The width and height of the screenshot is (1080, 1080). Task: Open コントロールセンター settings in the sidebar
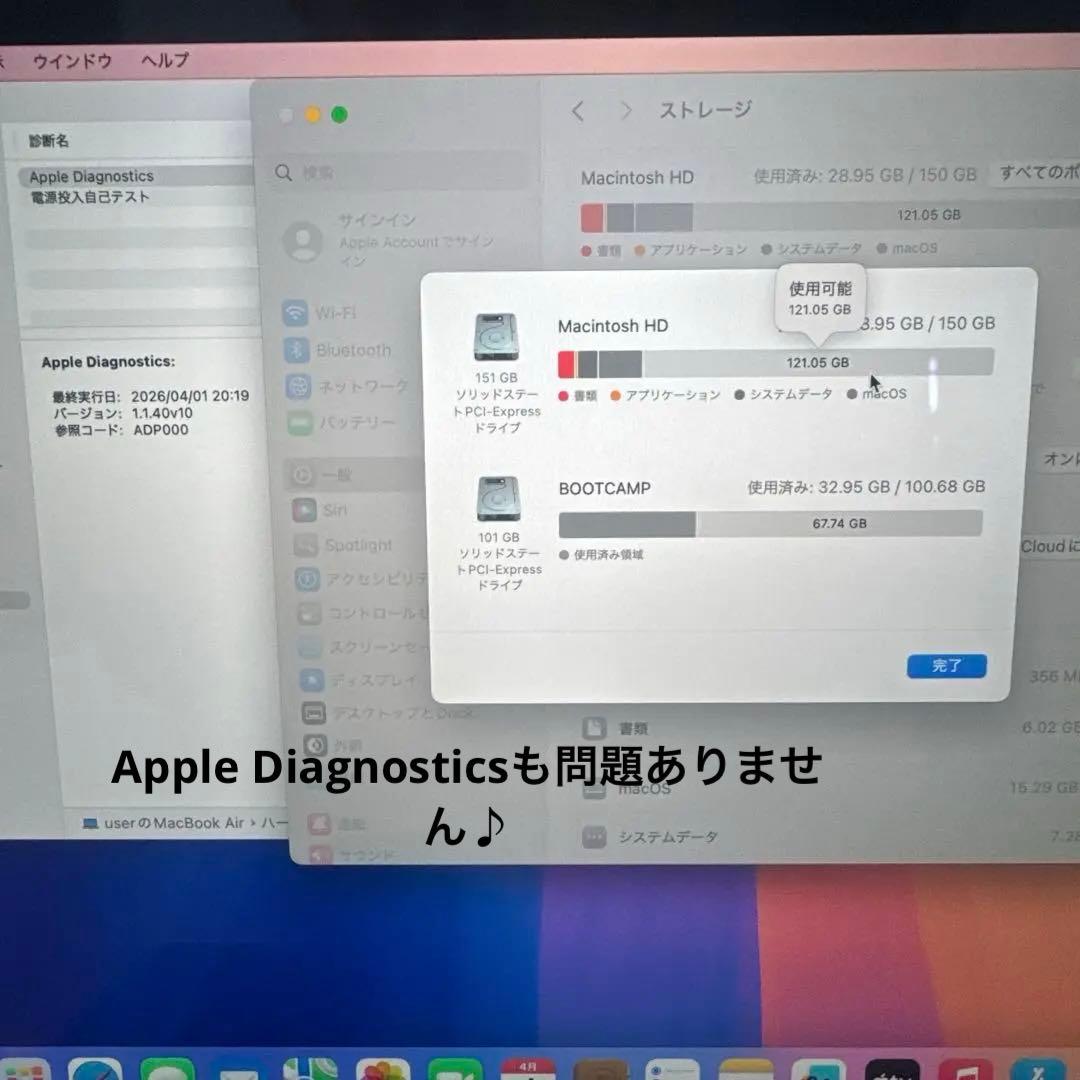[363, 612]
